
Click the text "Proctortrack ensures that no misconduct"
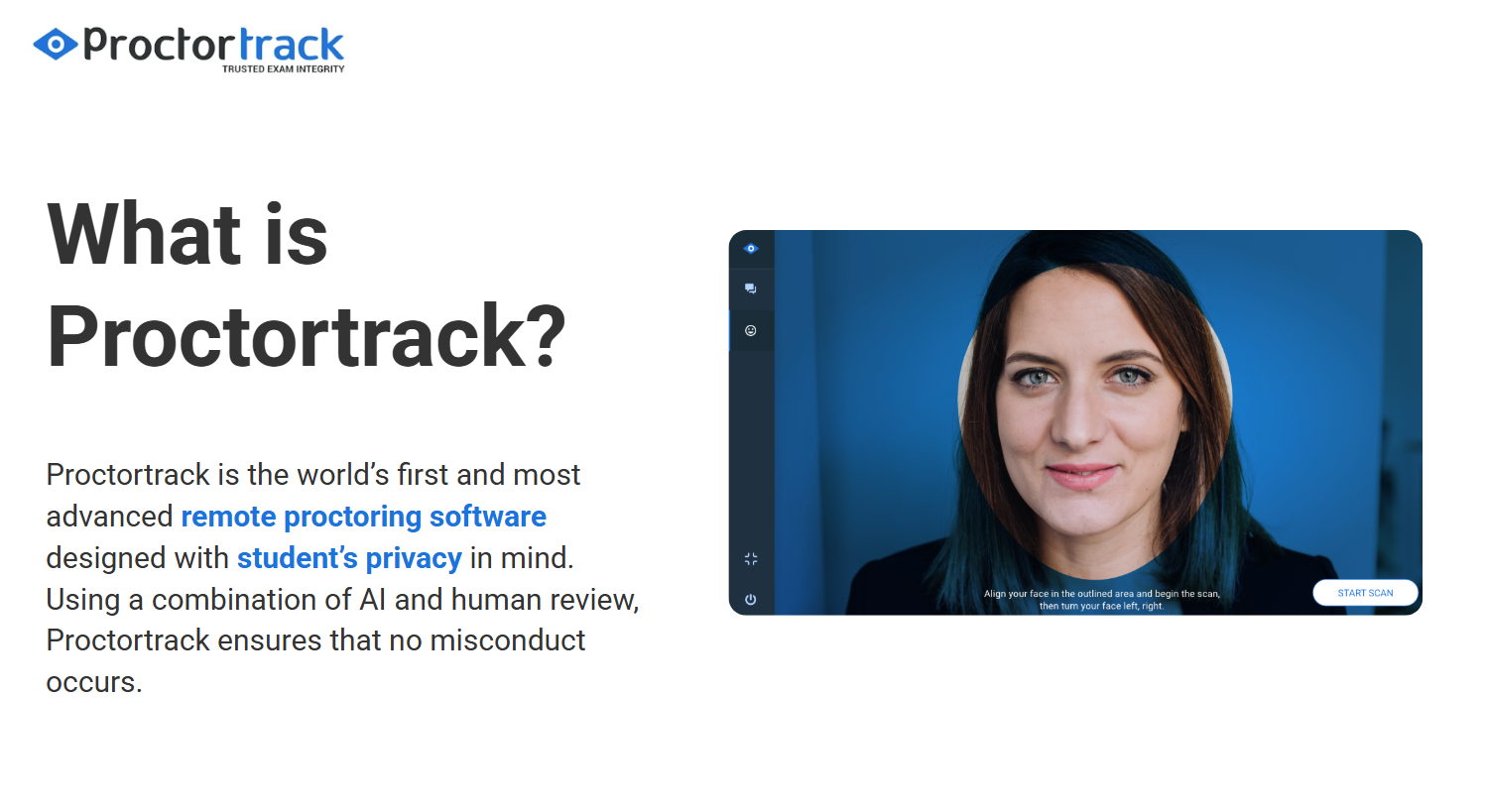(x=316, y=640)
